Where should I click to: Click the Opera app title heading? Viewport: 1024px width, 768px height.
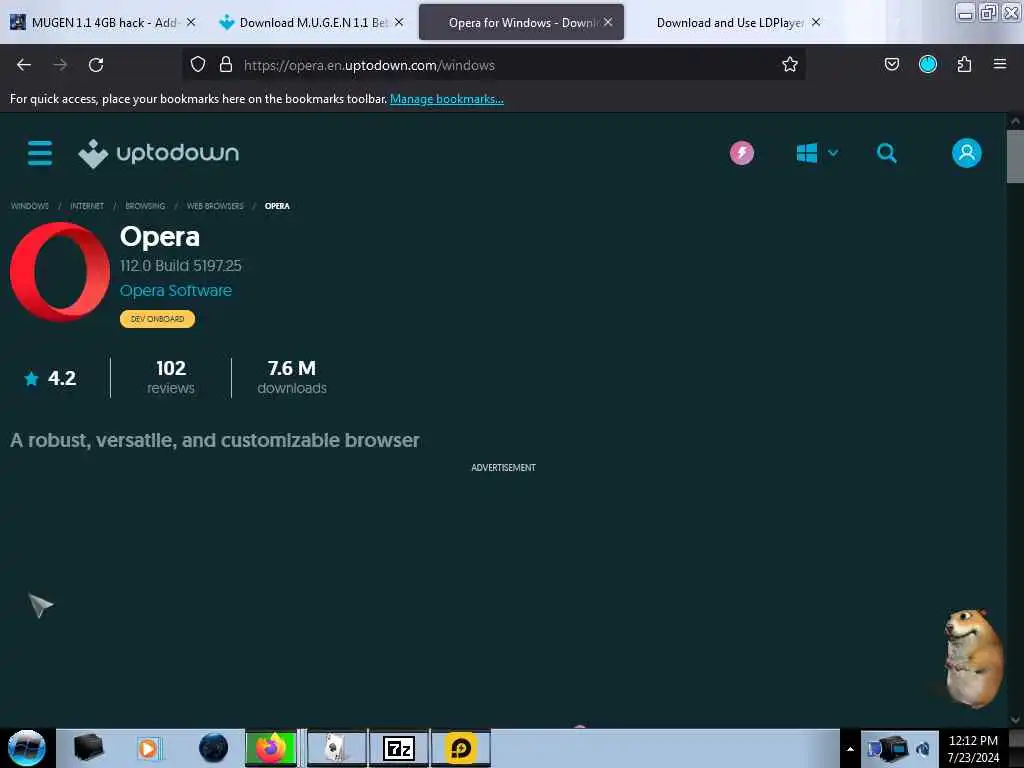(160, 236)
